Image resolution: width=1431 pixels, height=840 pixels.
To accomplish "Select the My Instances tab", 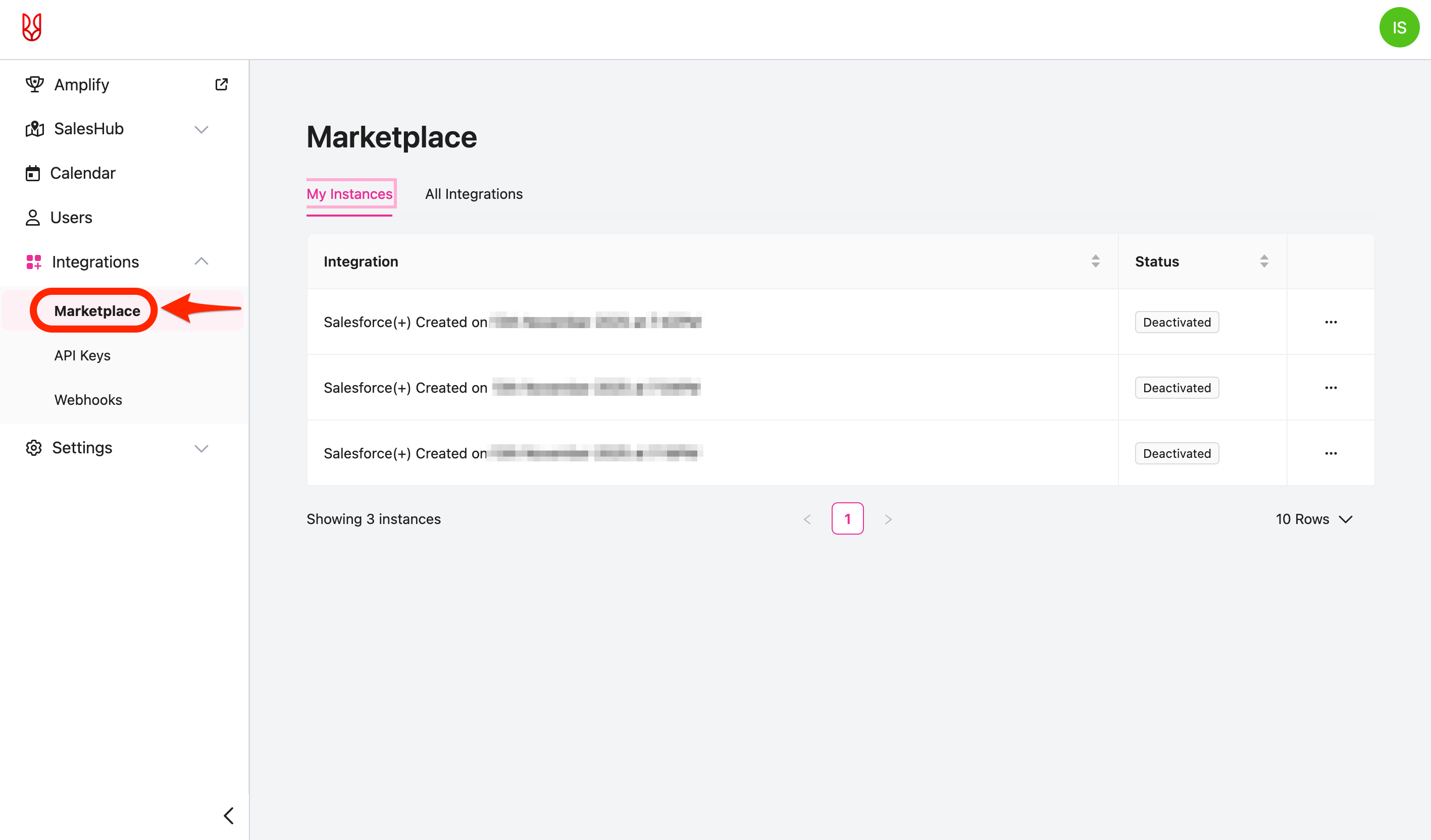I will (349, 194).
